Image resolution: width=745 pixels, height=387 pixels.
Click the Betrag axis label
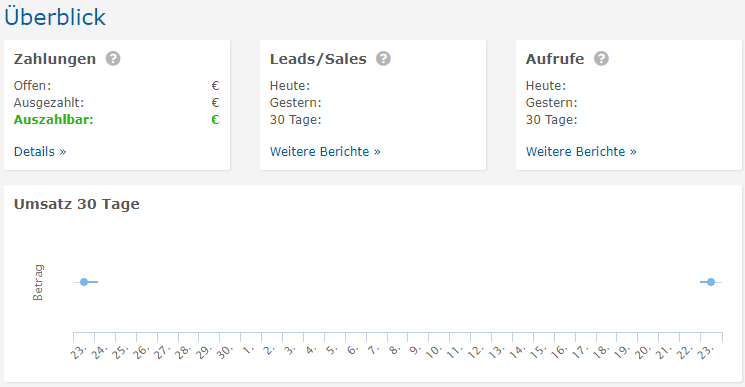tap(38, 283)
